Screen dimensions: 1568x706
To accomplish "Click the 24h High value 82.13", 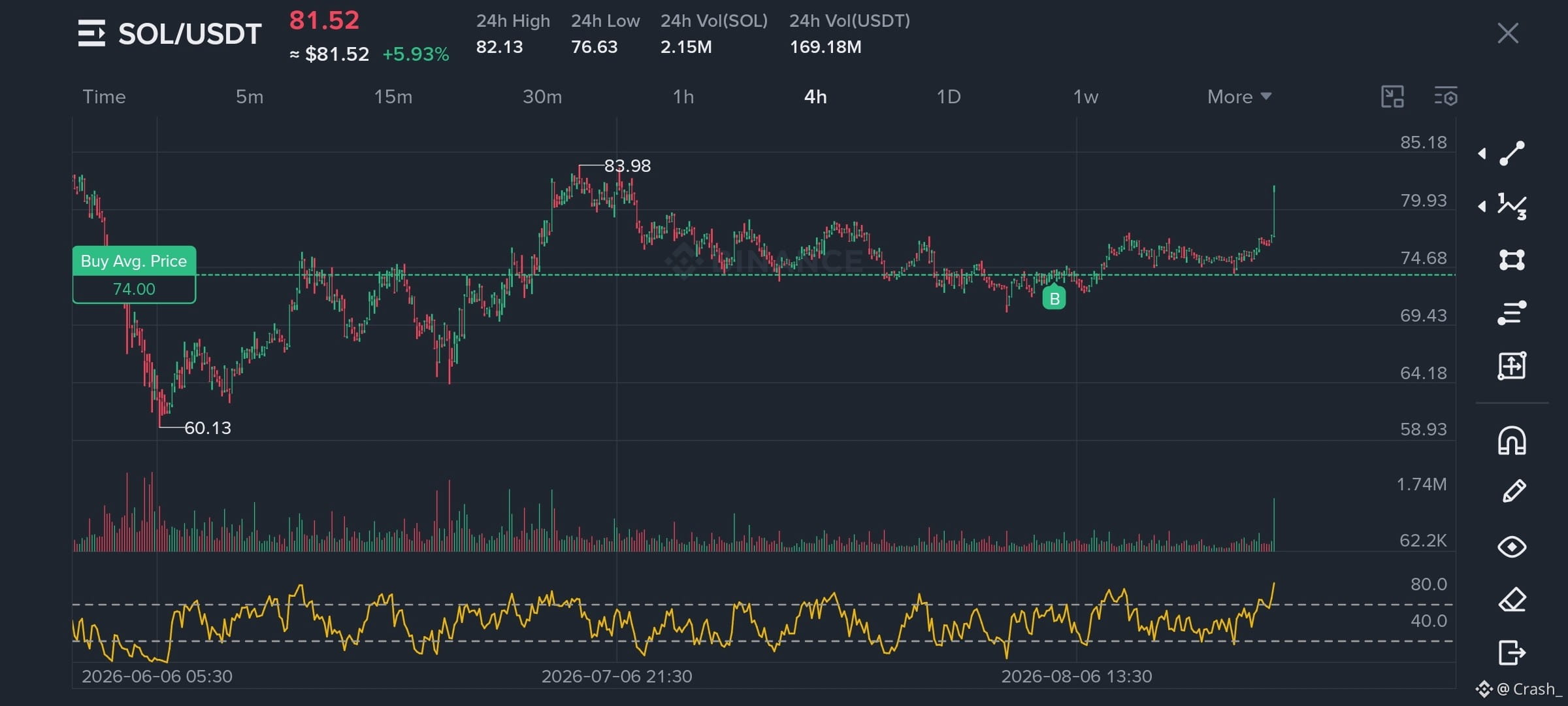I will [x=499, y=47].
